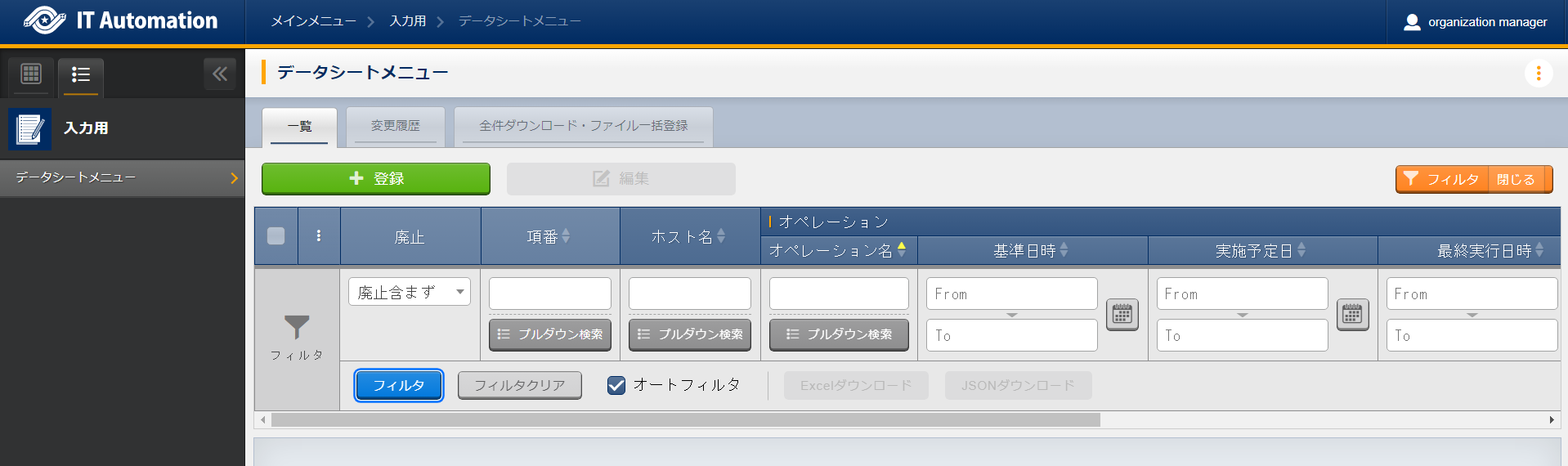Sort by 最終実行日時 column arrows
The height and width of the screenshot is (466, 1568).
tap(1539, 250)
